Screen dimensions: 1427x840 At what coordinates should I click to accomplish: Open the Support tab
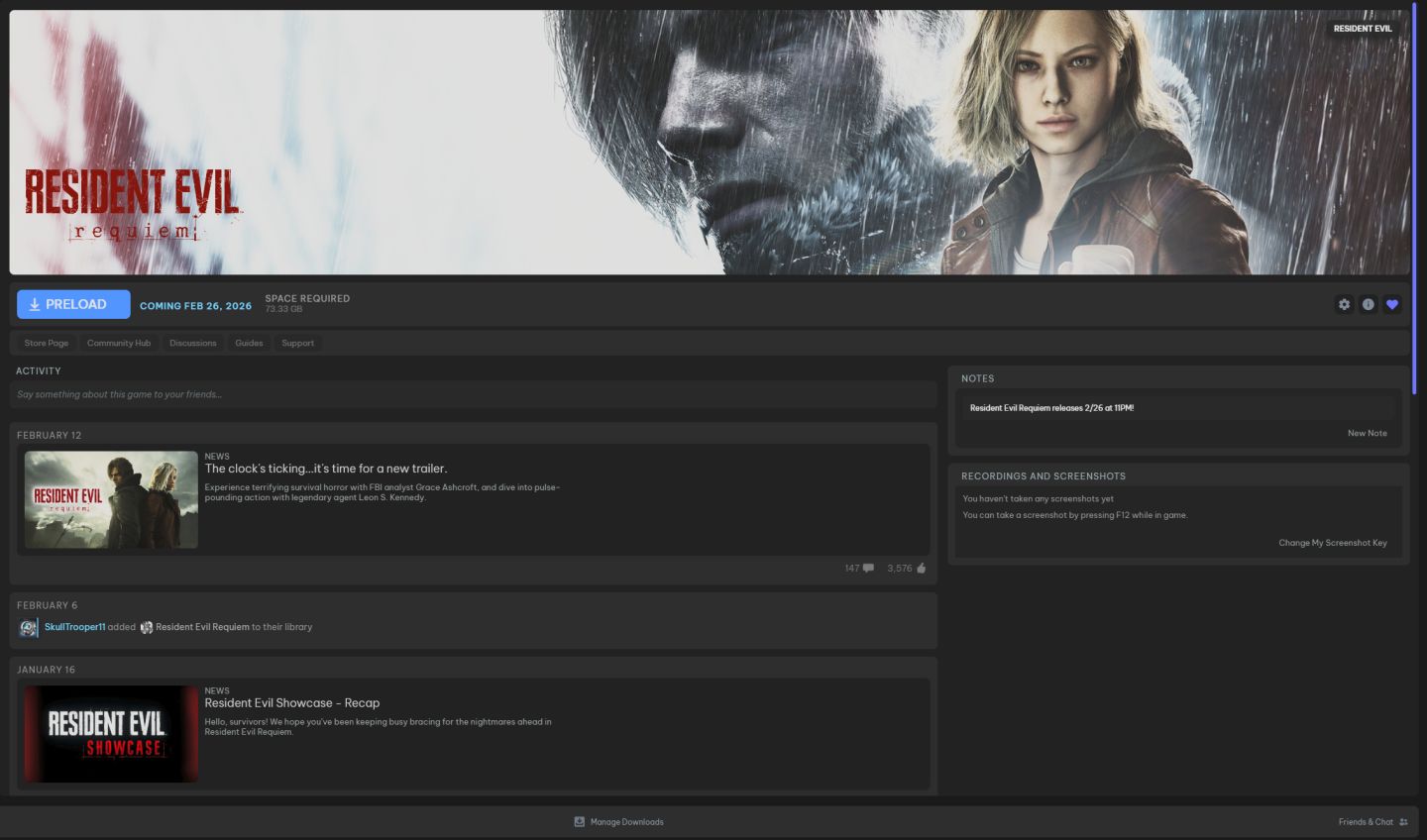pos(297,343)
